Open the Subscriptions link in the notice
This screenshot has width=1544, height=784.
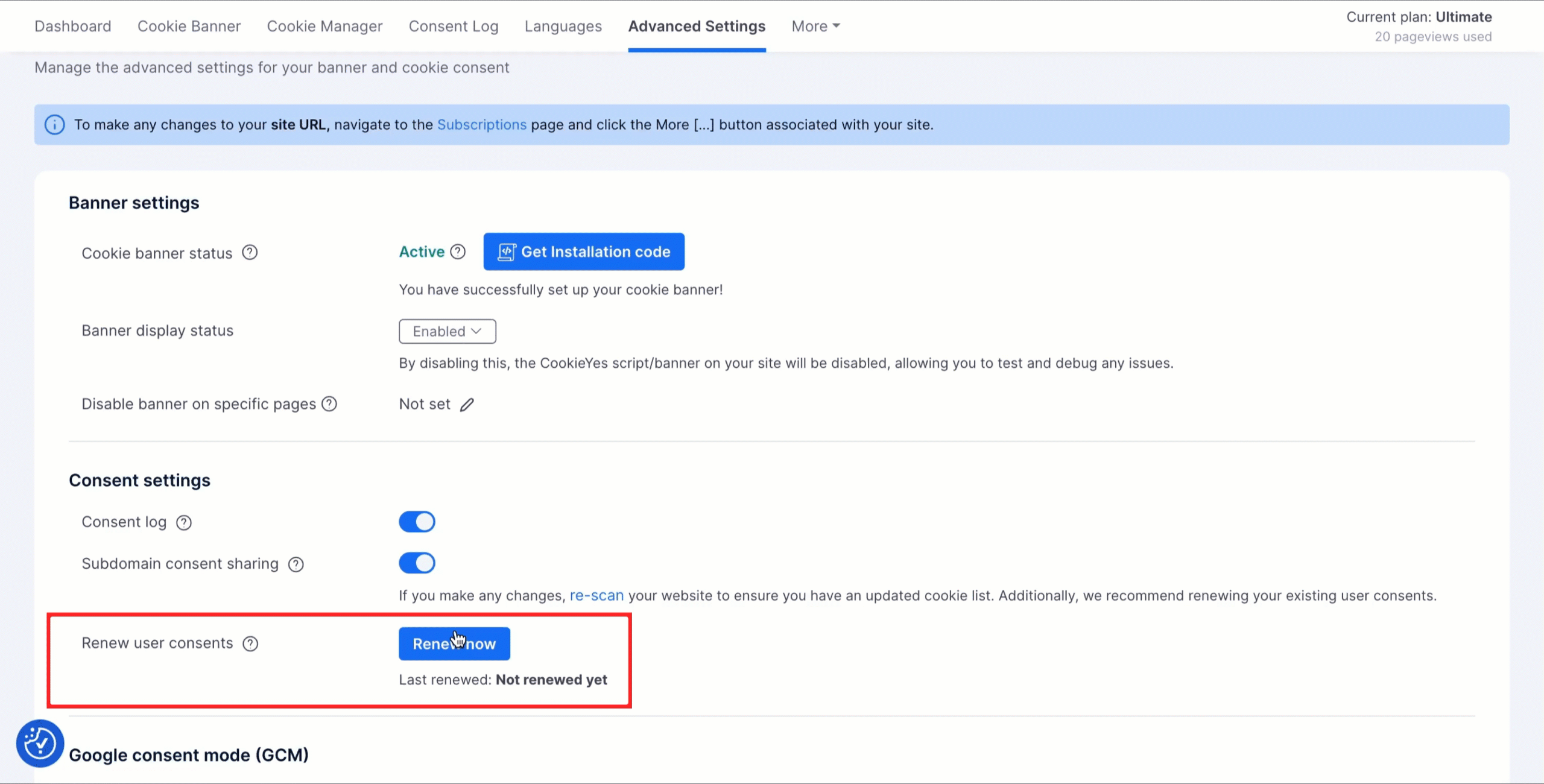(482, 125)
